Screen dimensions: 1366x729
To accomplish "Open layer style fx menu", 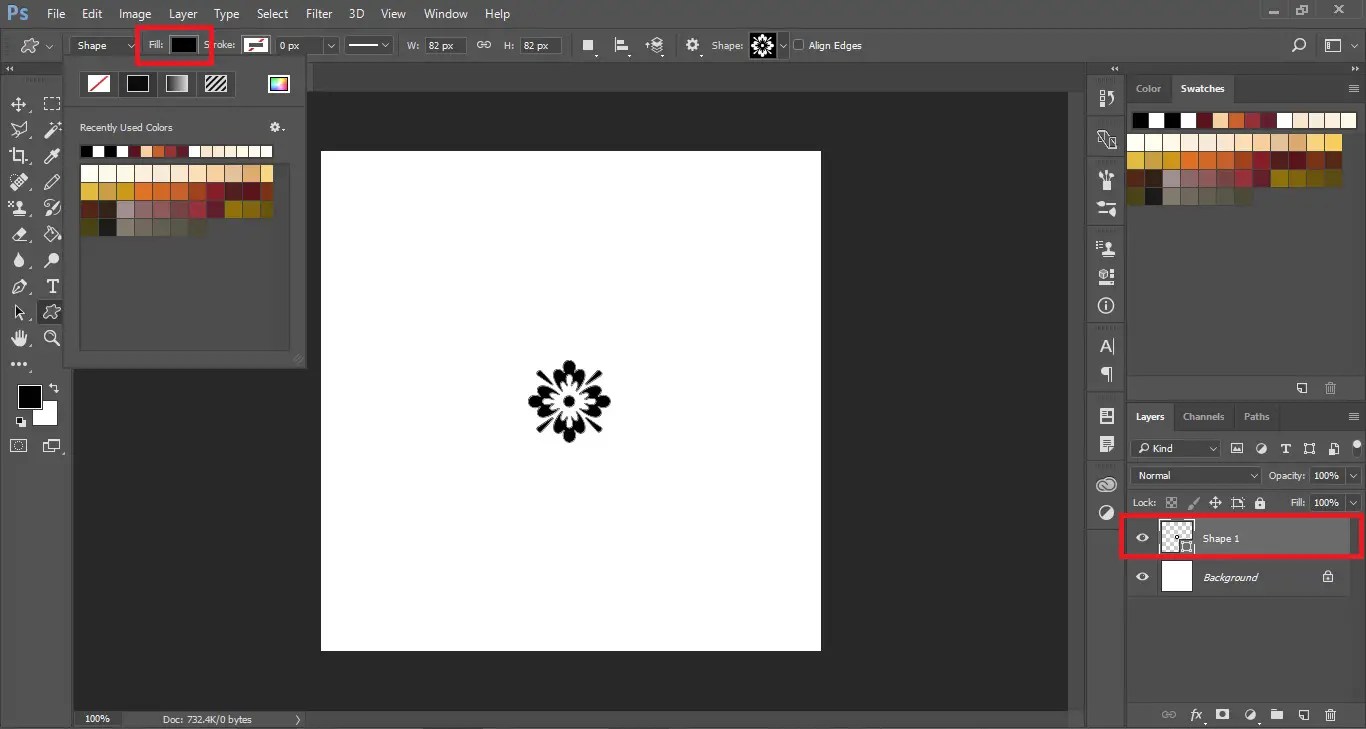I will pyautogui.click(x=1196, y=716).
